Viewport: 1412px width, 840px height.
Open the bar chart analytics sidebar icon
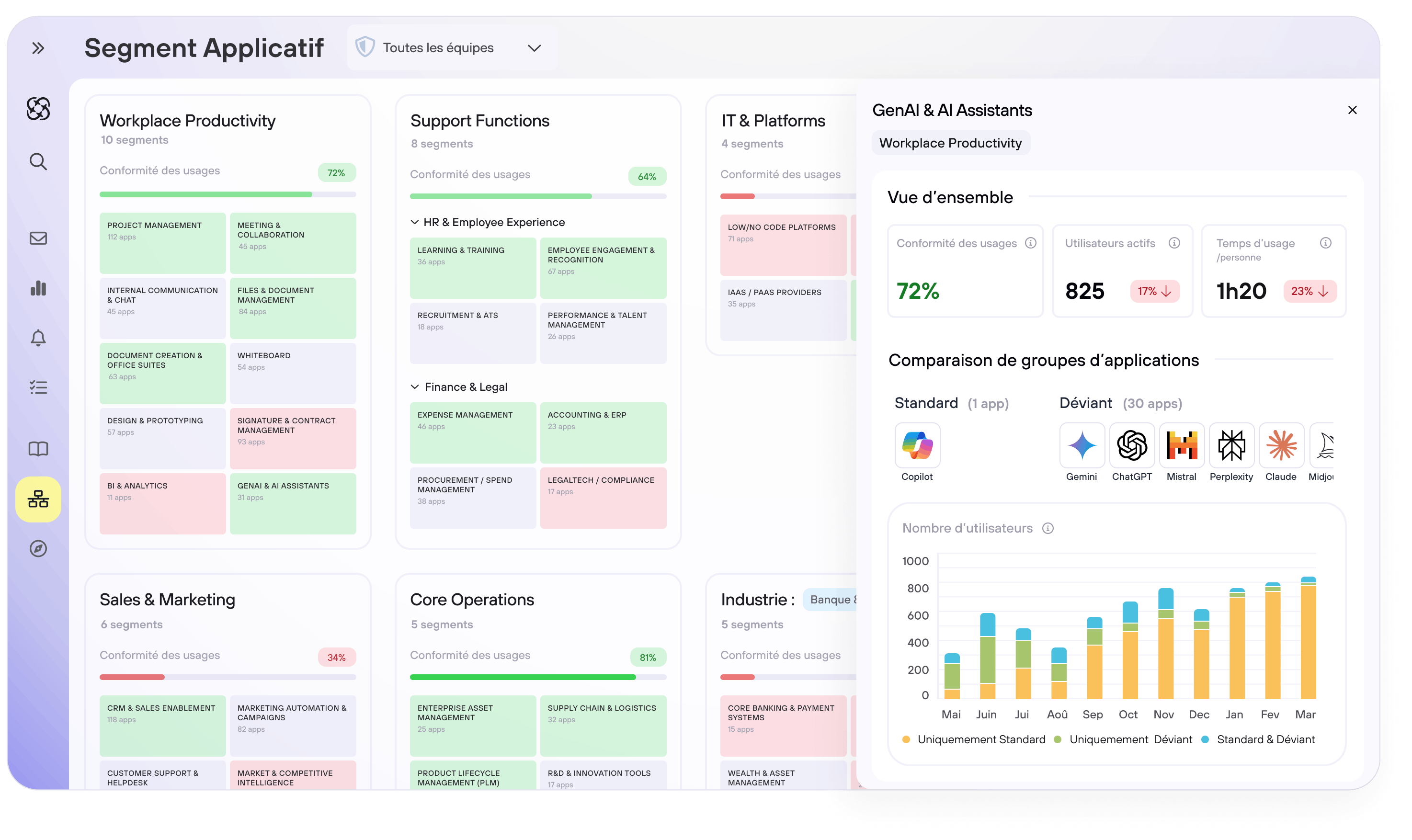(38, 288)
